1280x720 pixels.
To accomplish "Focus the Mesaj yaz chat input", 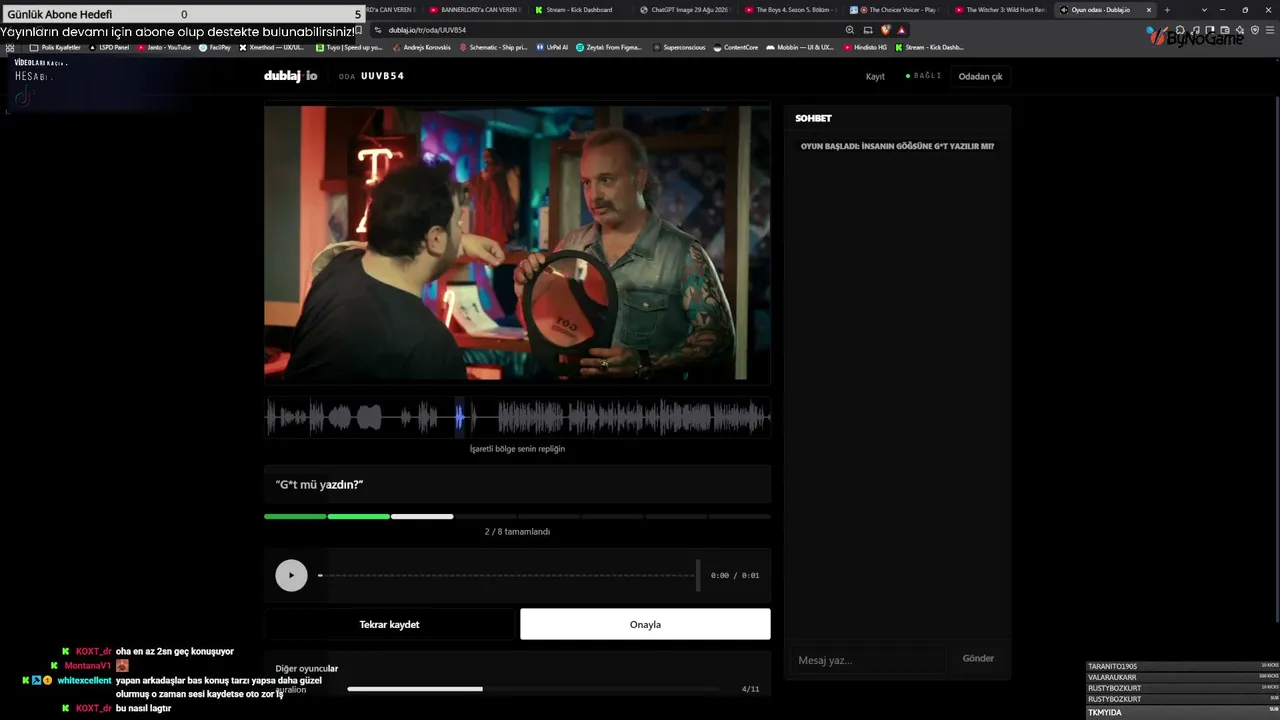I will pyautogui.click(x=868, y=660).
